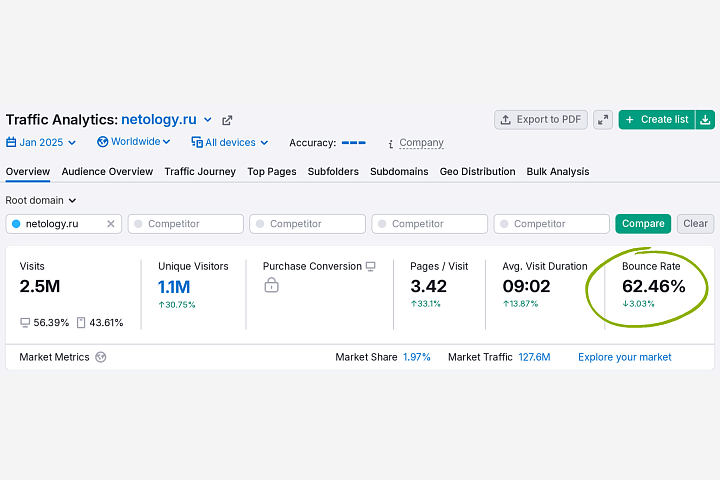Viewport: 720px width, 480px height.
Task: Switch to the Overview tab
Action: [28, 172]
